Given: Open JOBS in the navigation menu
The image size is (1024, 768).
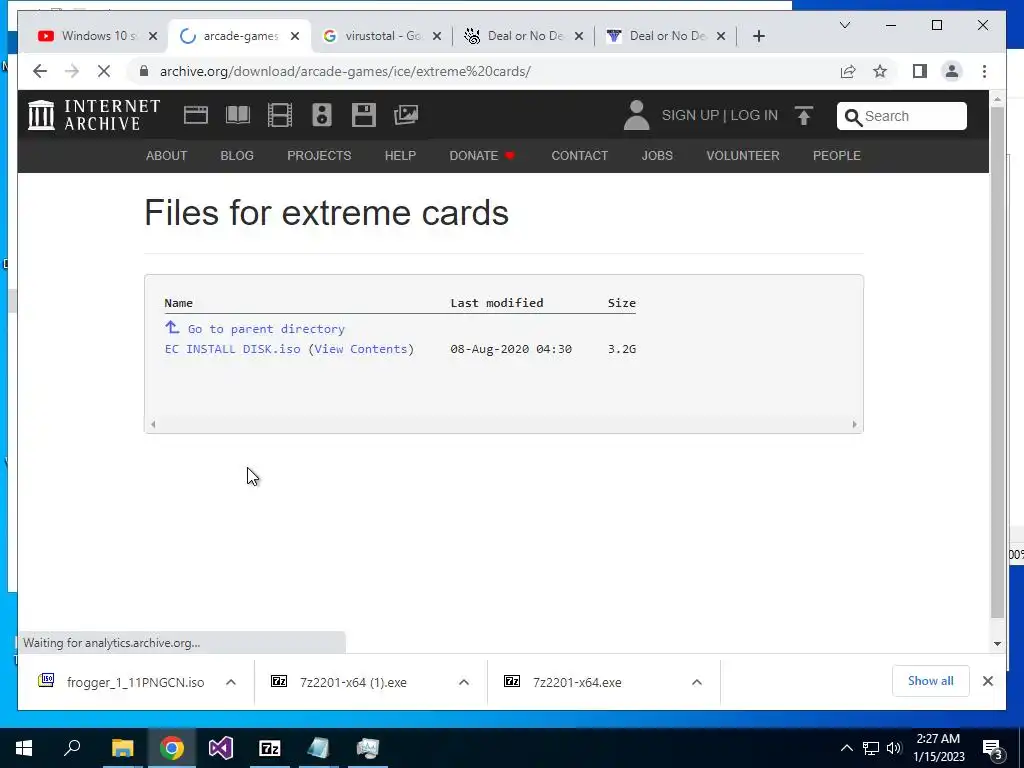Looking at the screenshot, I should coord(657,155).
